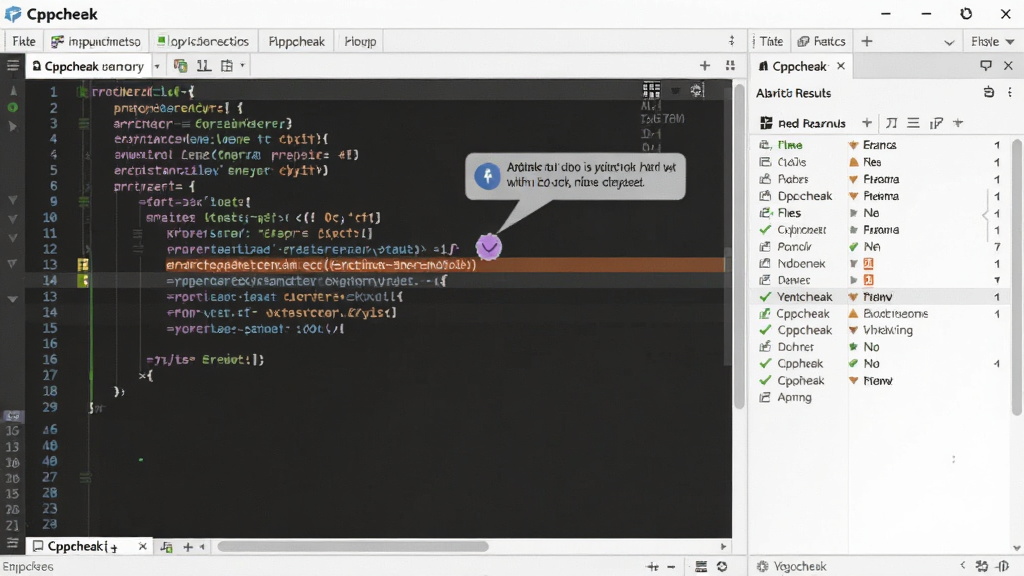Close the Cppcheak results panel tab
Viewport: 1024px width, 576px height.
click(840, 66)
